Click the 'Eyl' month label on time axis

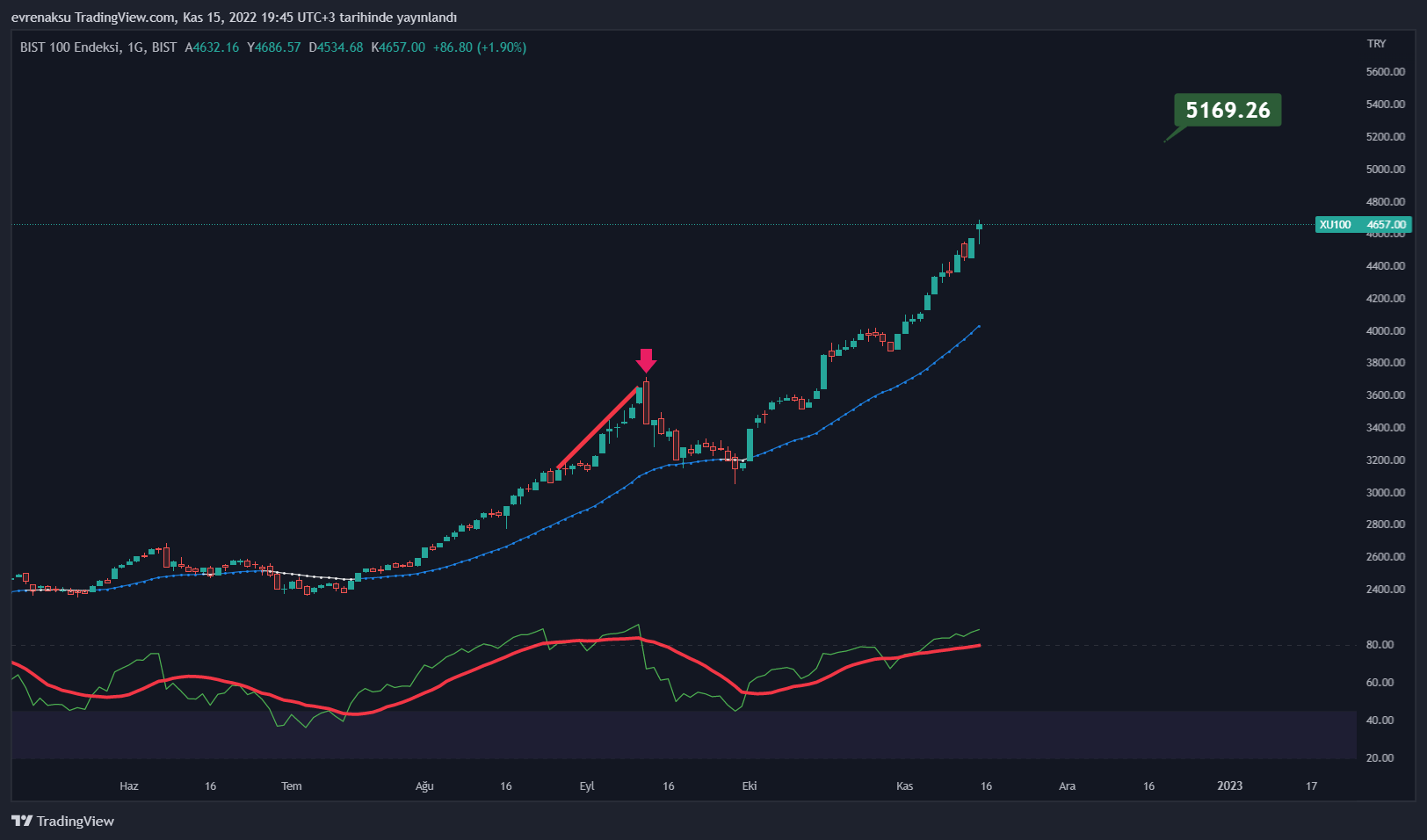[587, 786]
